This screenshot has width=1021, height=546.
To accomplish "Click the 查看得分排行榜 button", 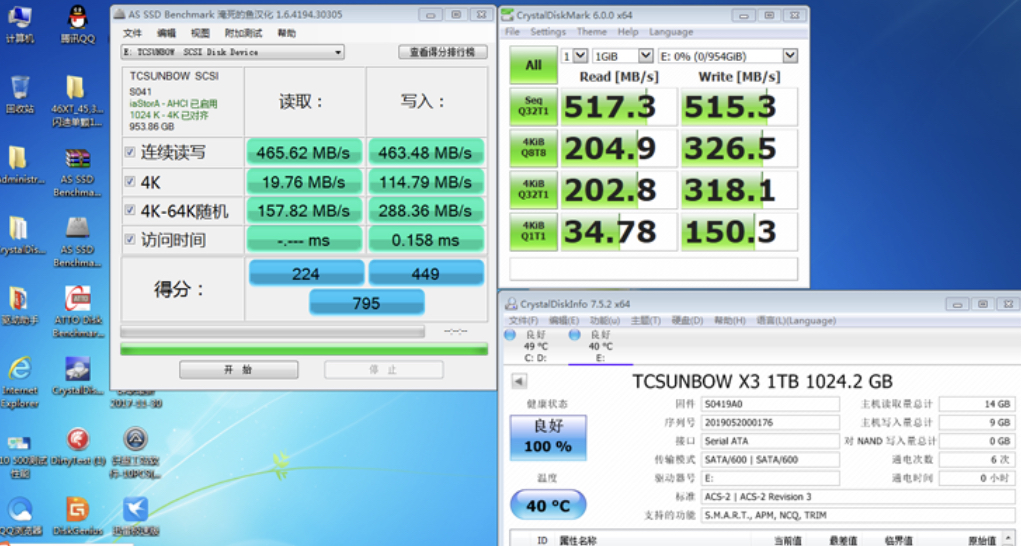I will tap(442, 52).
